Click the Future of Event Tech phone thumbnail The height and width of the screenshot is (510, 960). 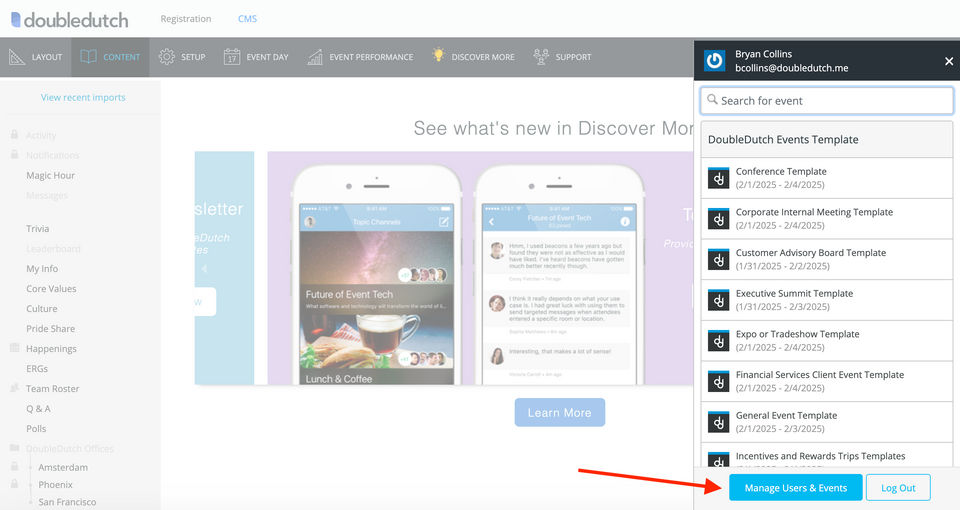(x=377, y=276)
